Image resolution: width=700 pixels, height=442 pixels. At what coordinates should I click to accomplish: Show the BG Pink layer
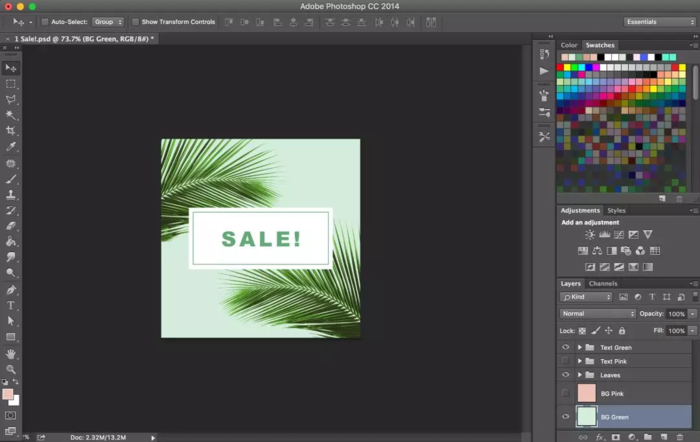(x=565, y=393)
